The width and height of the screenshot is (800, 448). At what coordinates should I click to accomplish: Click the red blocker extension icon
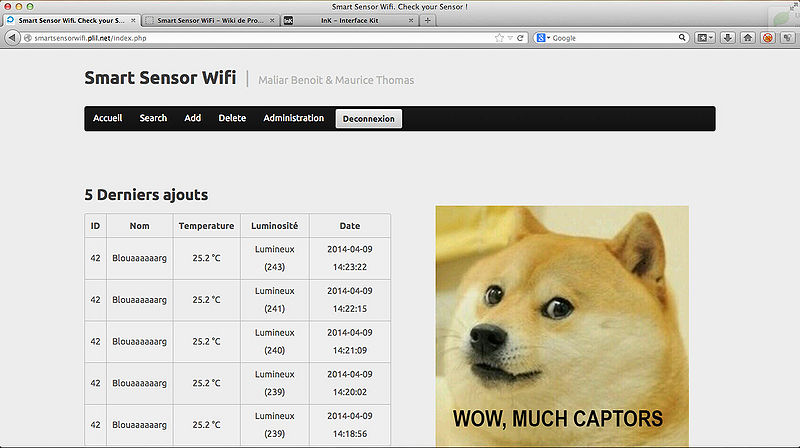[x=767, y=38]
